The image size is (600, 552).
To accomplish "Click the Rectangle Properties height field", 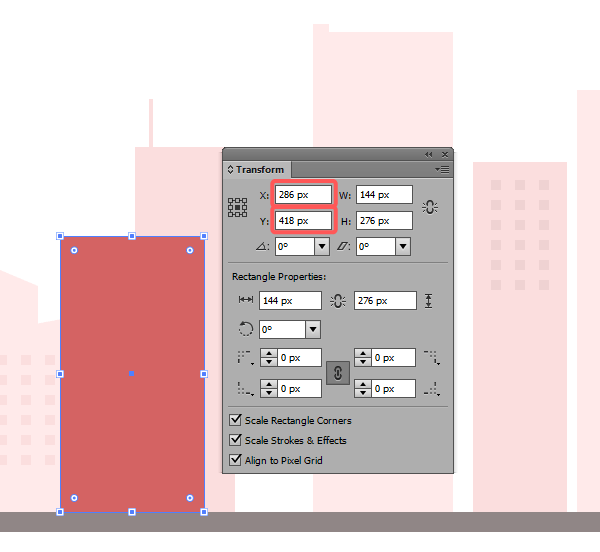I will click(385, 301).
